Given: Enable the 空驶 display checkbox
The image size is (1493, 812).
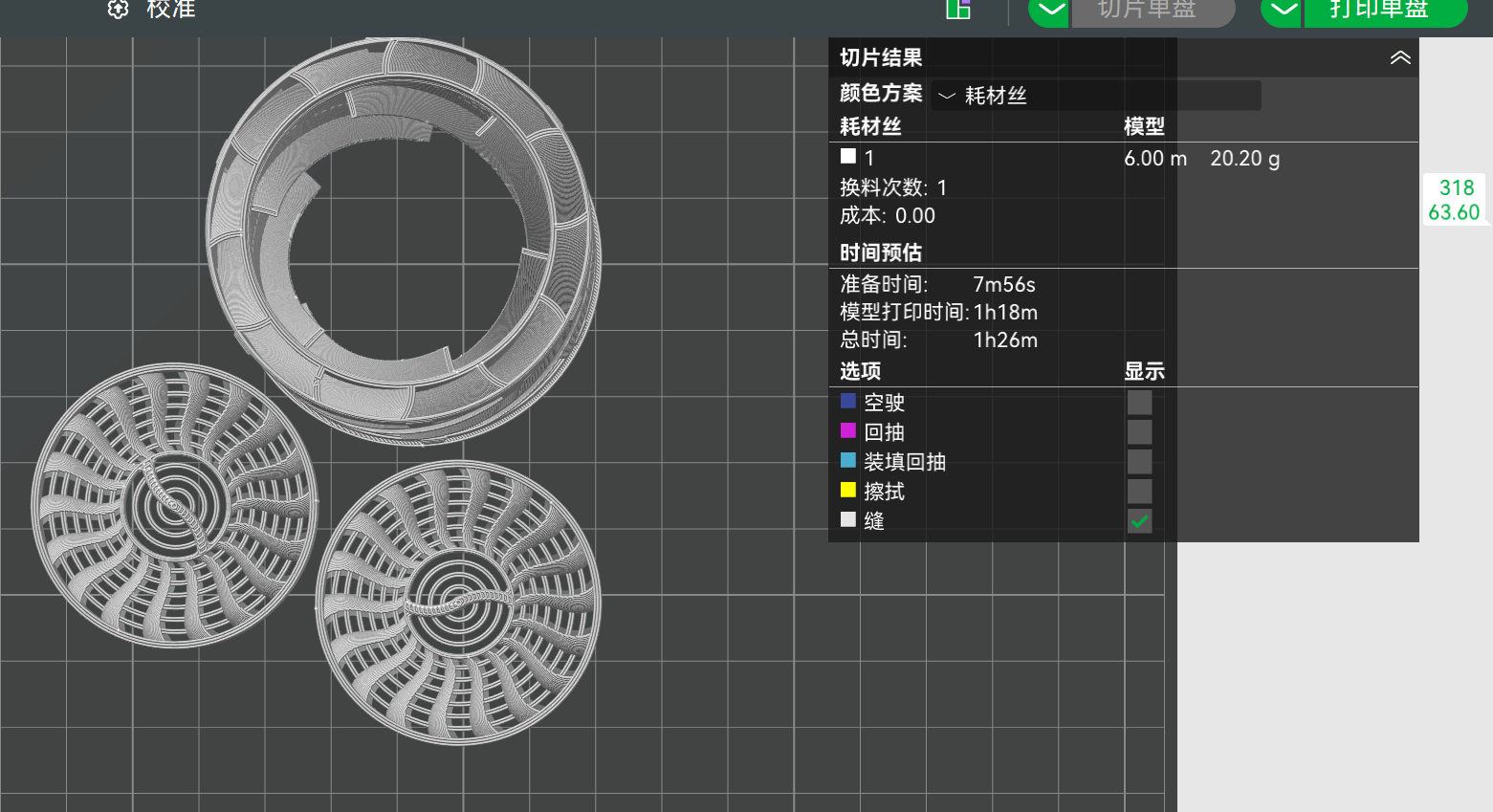Looking at the screenshot, I should [x=1139, y=403].
